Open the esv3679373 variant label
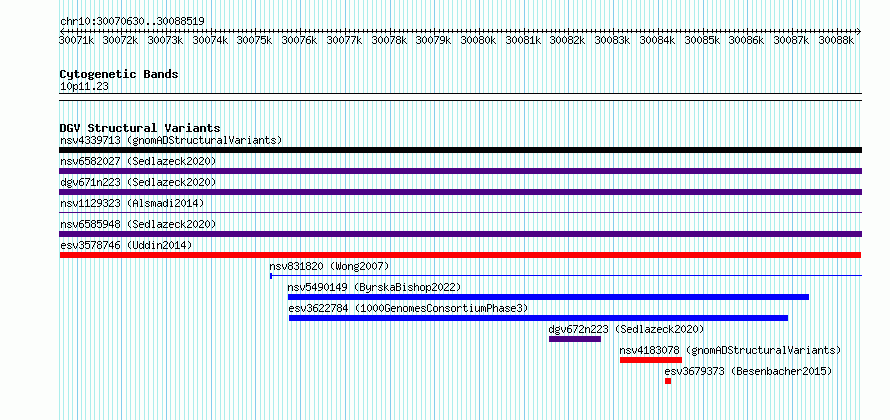890x420 pixels. click(x=748, y=371)
